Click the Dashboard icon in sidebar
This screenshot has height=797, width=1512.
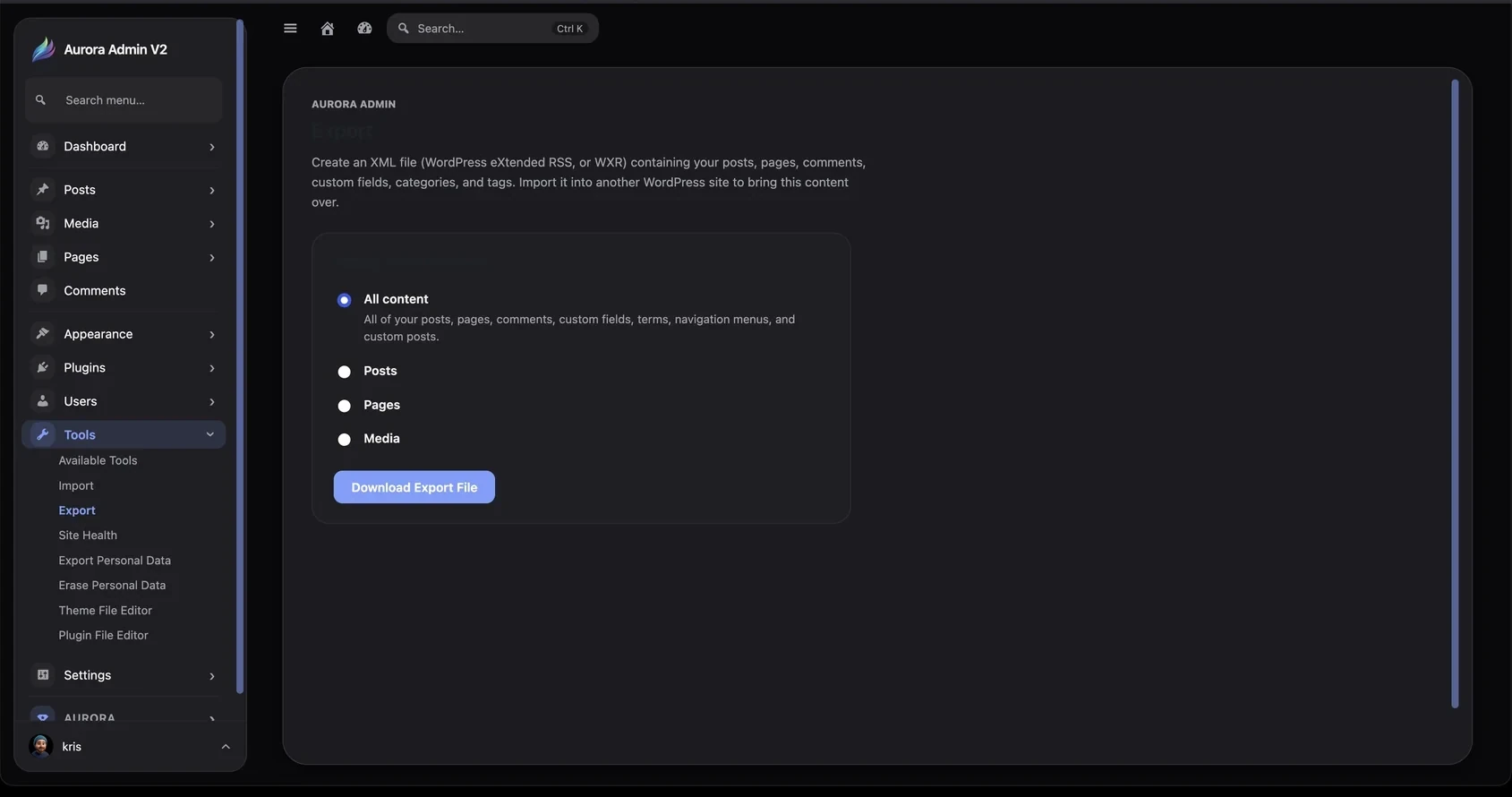[43, 146]
